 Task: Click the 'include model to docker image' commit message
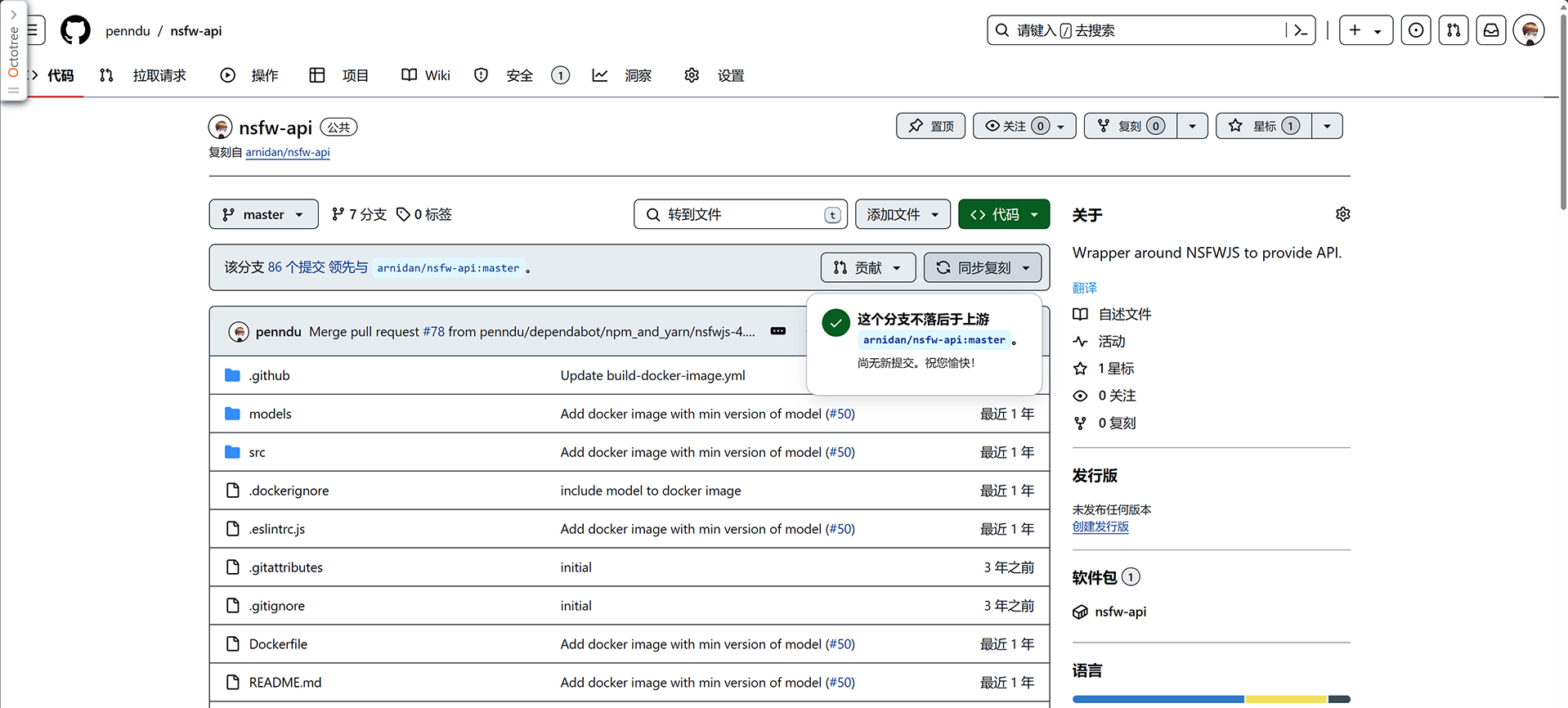point(651,491)
